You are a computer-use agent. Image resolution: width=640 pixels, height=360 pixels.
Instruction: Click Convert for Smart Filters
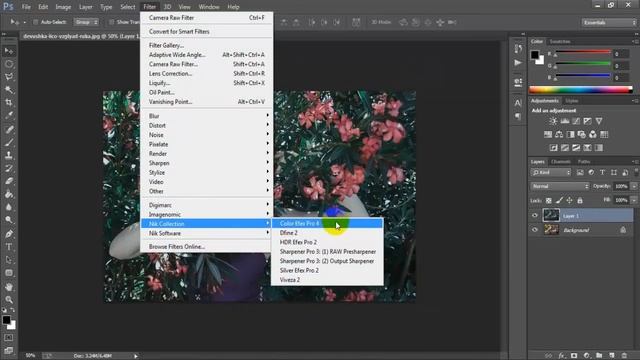pos(207,31)
